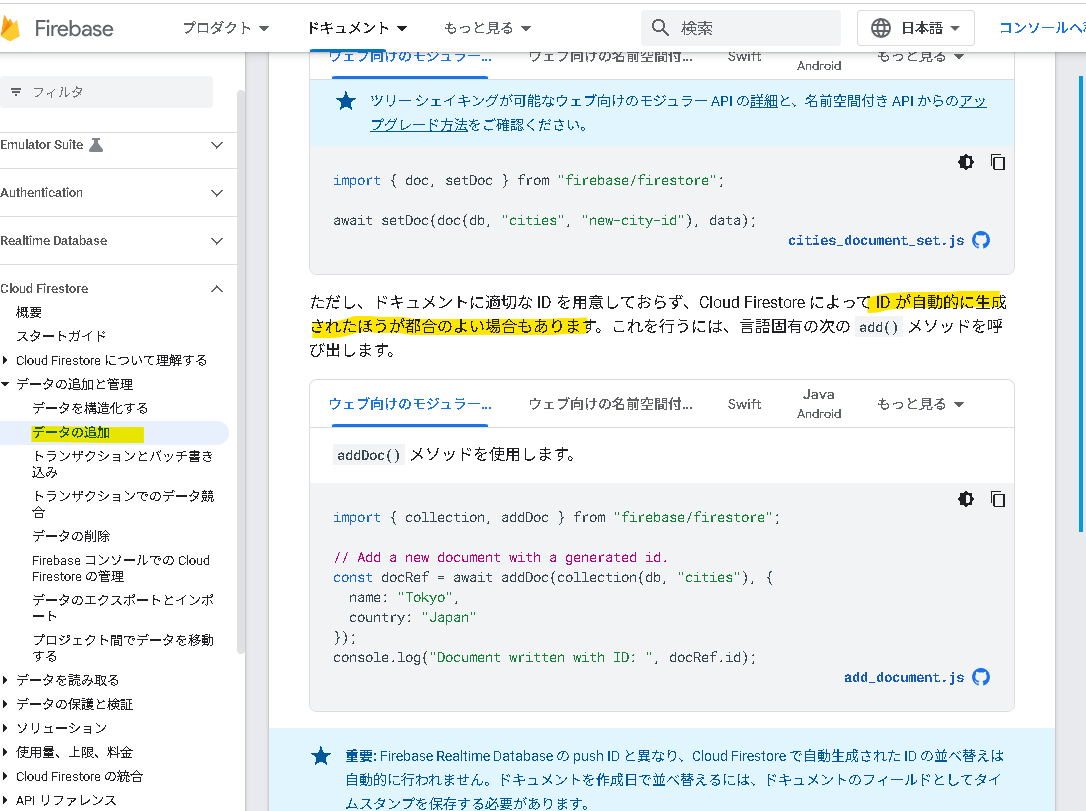Open トランザクションでのデータ競合 page
Screen dimensions: 1086x811
tap(123, 504)
